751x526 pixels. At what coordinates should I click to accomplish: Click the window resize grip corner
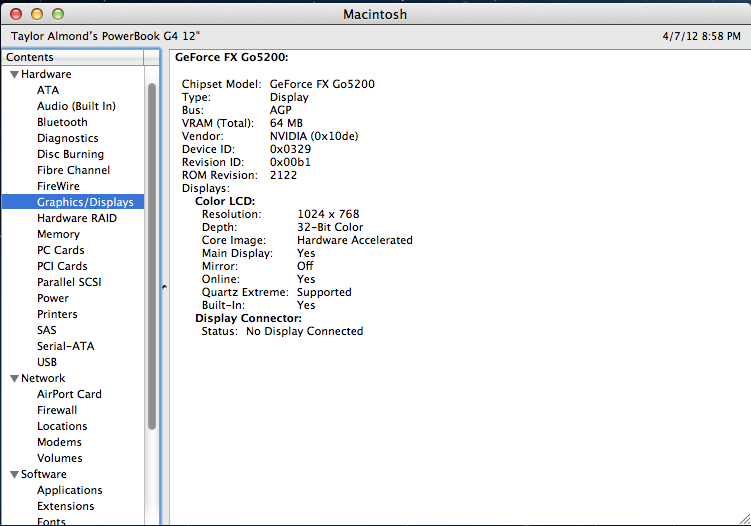(745, 519)
